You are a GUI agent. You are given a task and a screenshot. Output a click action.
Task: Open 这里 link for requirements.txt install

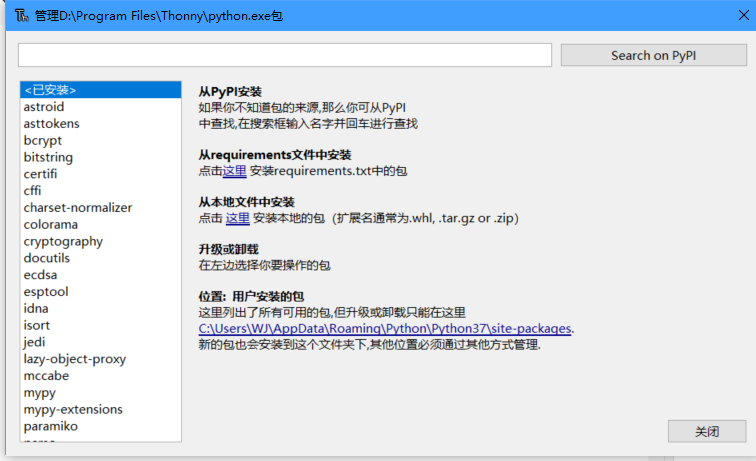pos(234,171)
